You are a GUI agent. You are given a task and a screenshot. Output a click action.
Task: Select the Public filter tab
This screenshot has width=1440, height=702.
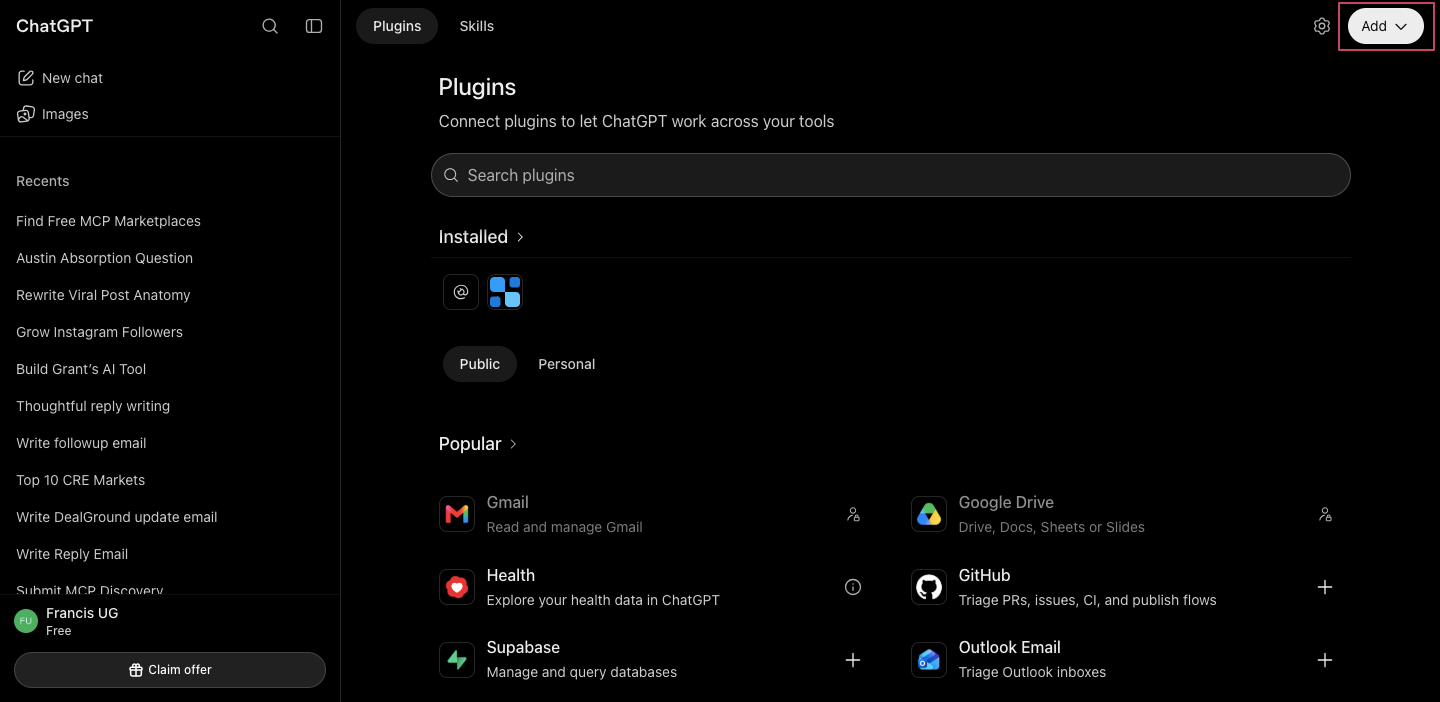tap(480, 364)
